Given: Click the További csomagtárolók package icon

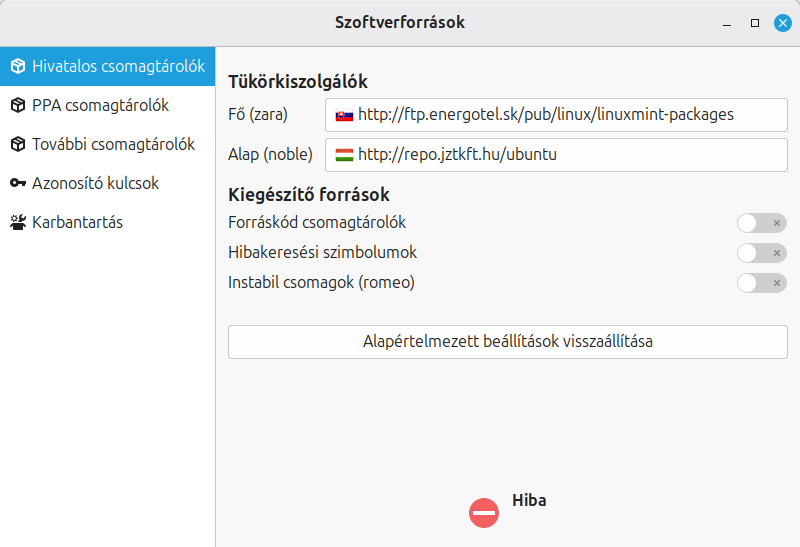Looking at the screenshot, I should click(18, 144).
